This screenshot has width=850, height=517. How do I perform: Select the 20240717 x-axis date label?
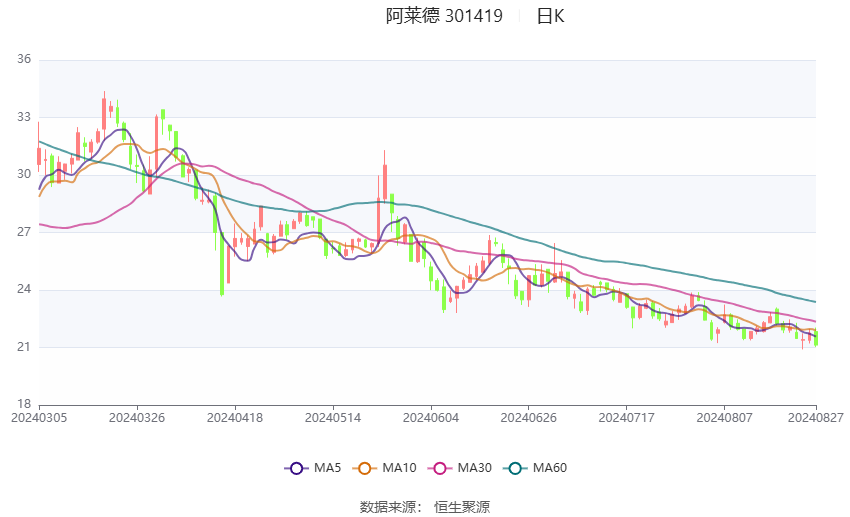tap(627, 418)
